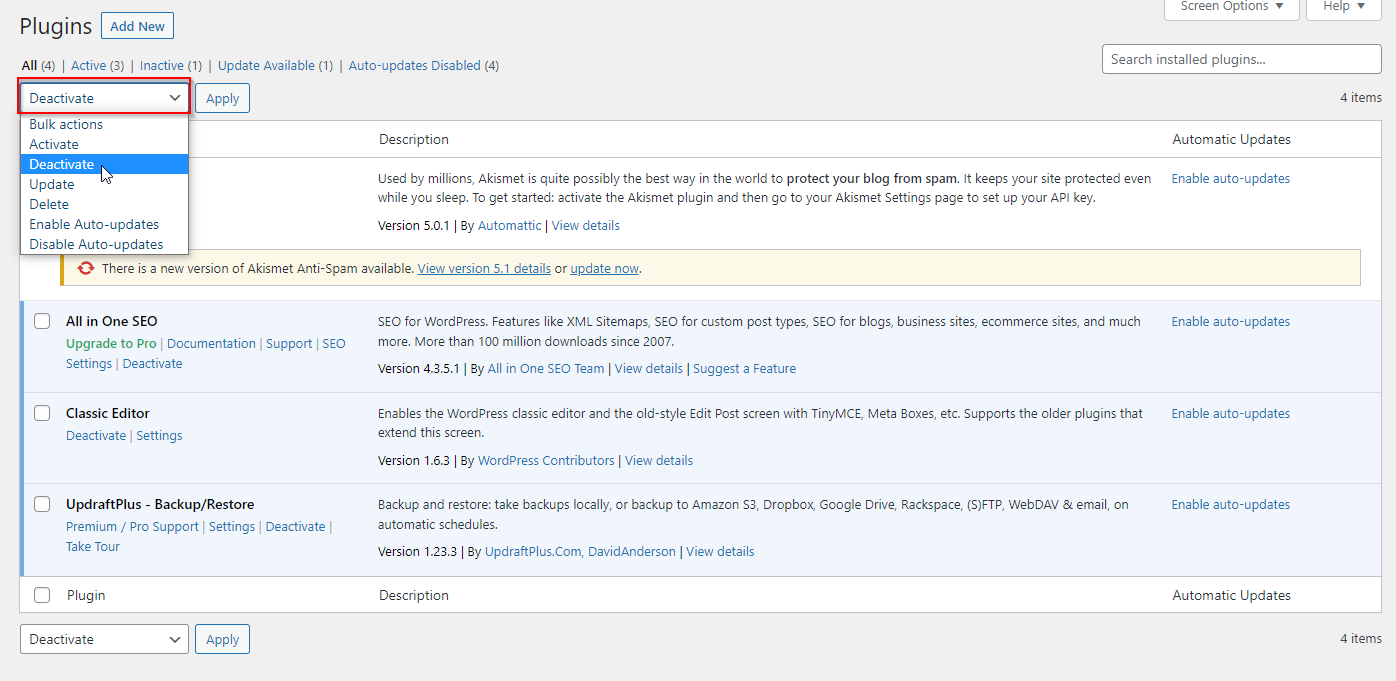View details for All in One SEO
Screen dimensions: 1396x681
pyautogui.click(x=649, y=369)
